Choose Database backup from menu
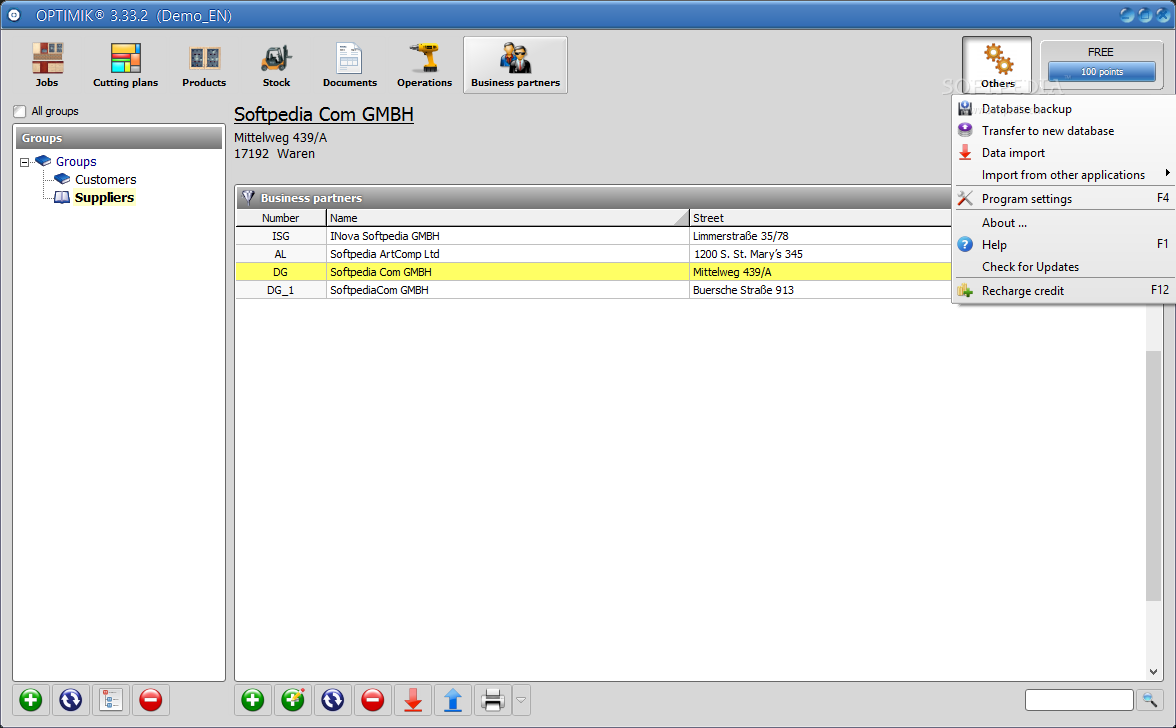The width and height of the screenshot is (1176, 728). pyautogui.click(x=1064, y=109)
